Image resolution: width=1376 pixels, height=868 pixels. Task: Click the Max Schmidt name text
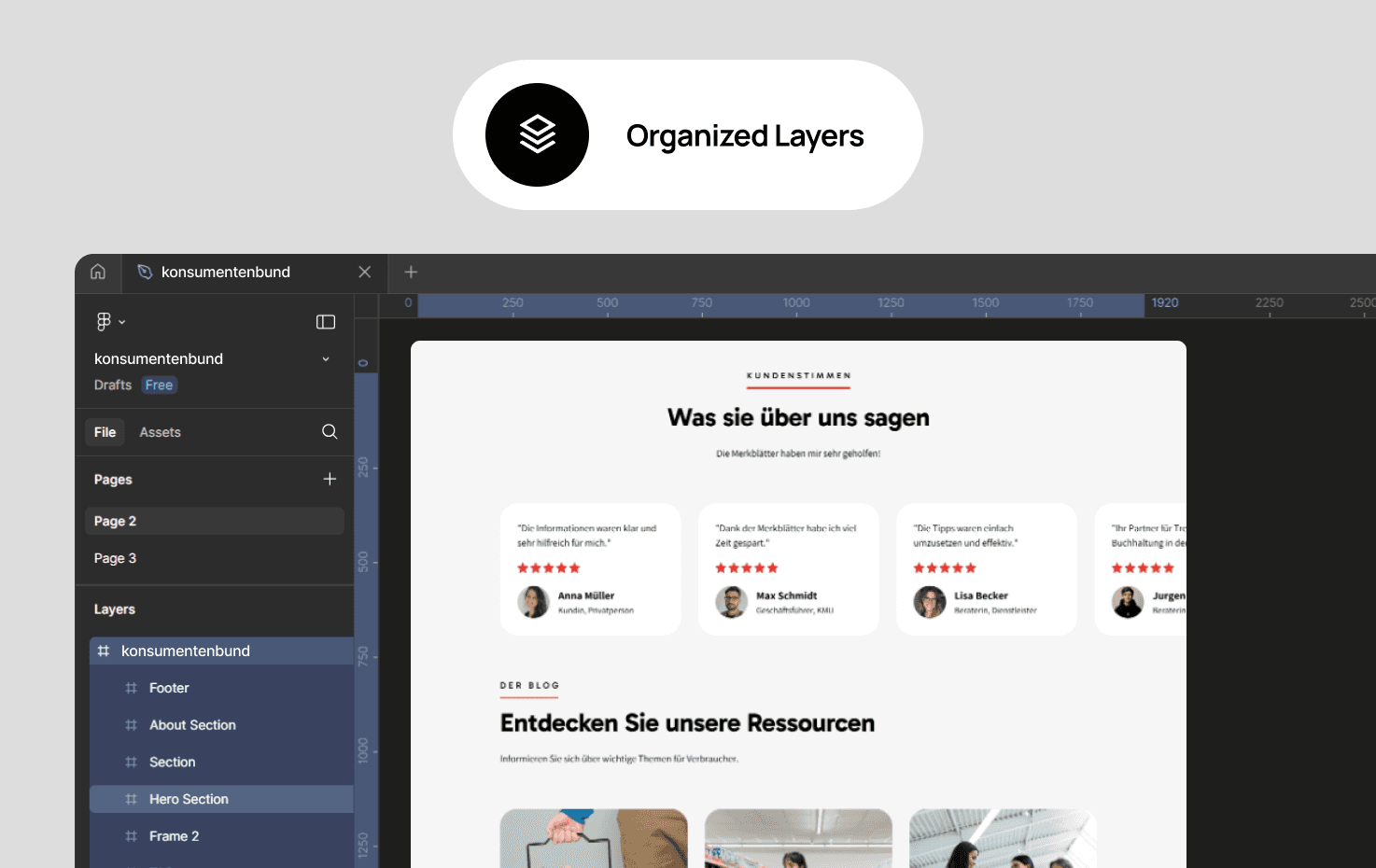pyautogui.click(x=786, y=595)
